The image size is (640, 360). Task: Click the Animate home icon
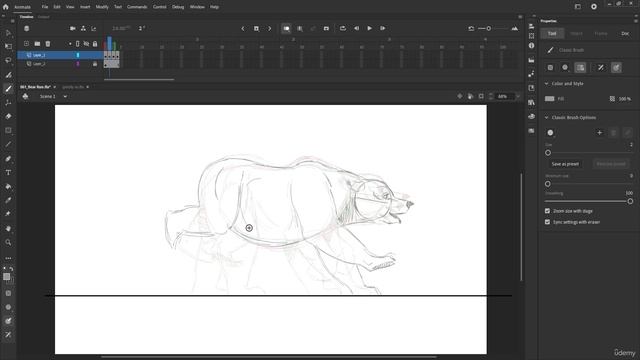5,7
